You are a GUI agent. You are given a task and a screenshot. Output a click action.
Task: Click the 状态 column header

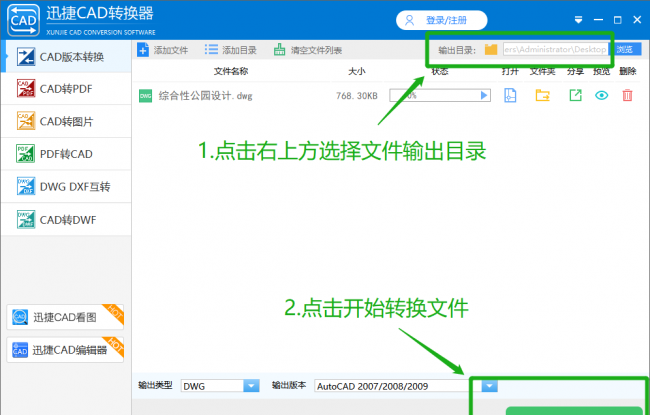click(x=440, y=71)
